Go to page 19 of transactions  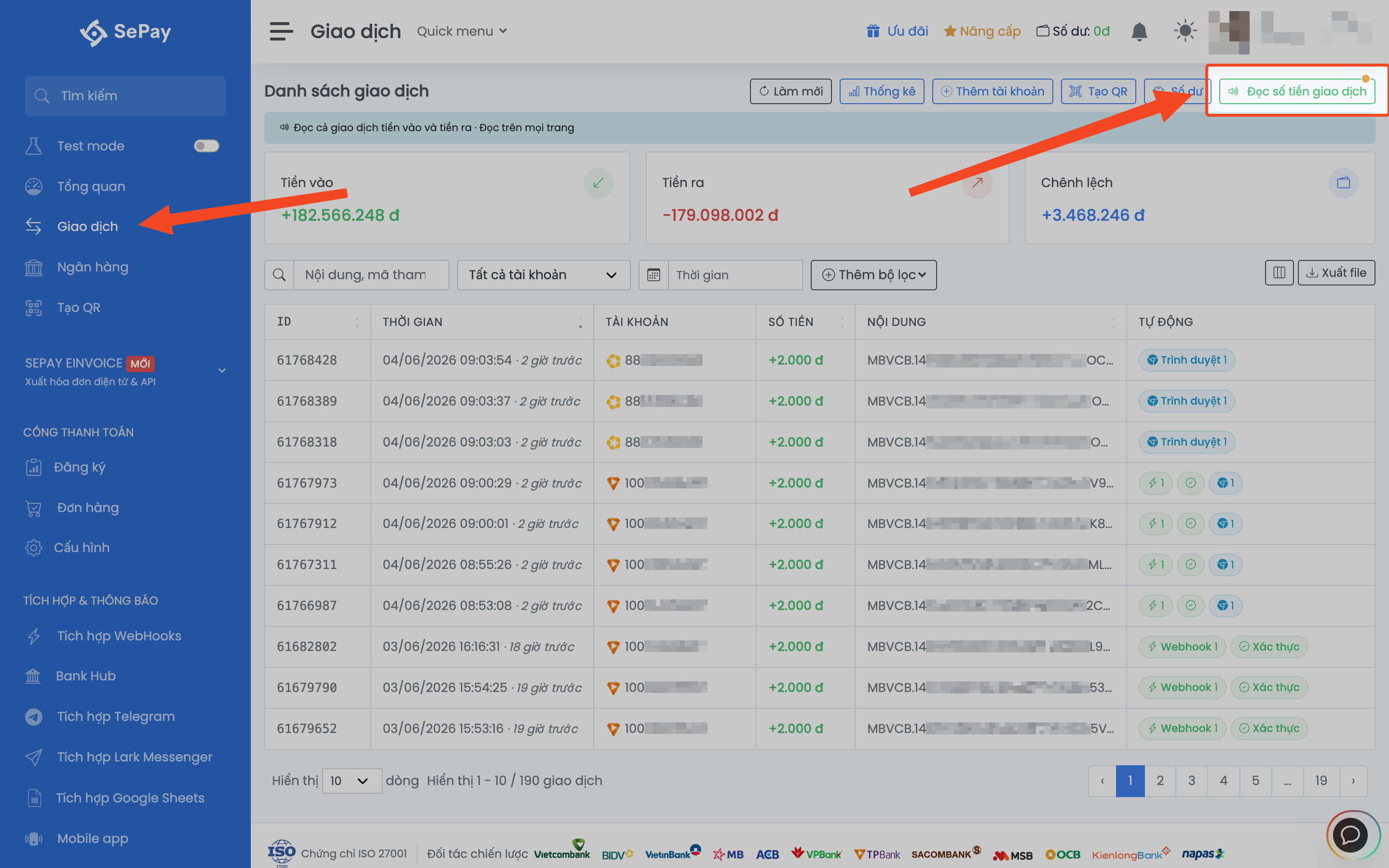(1321, 781)
